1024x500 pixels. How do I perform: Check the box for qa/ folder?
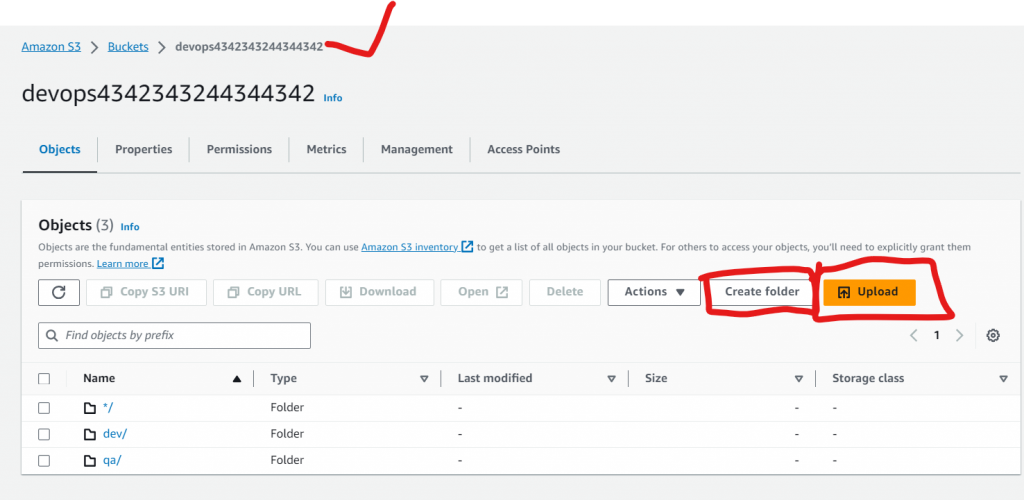pyautogui.click(x=44, y=461)
